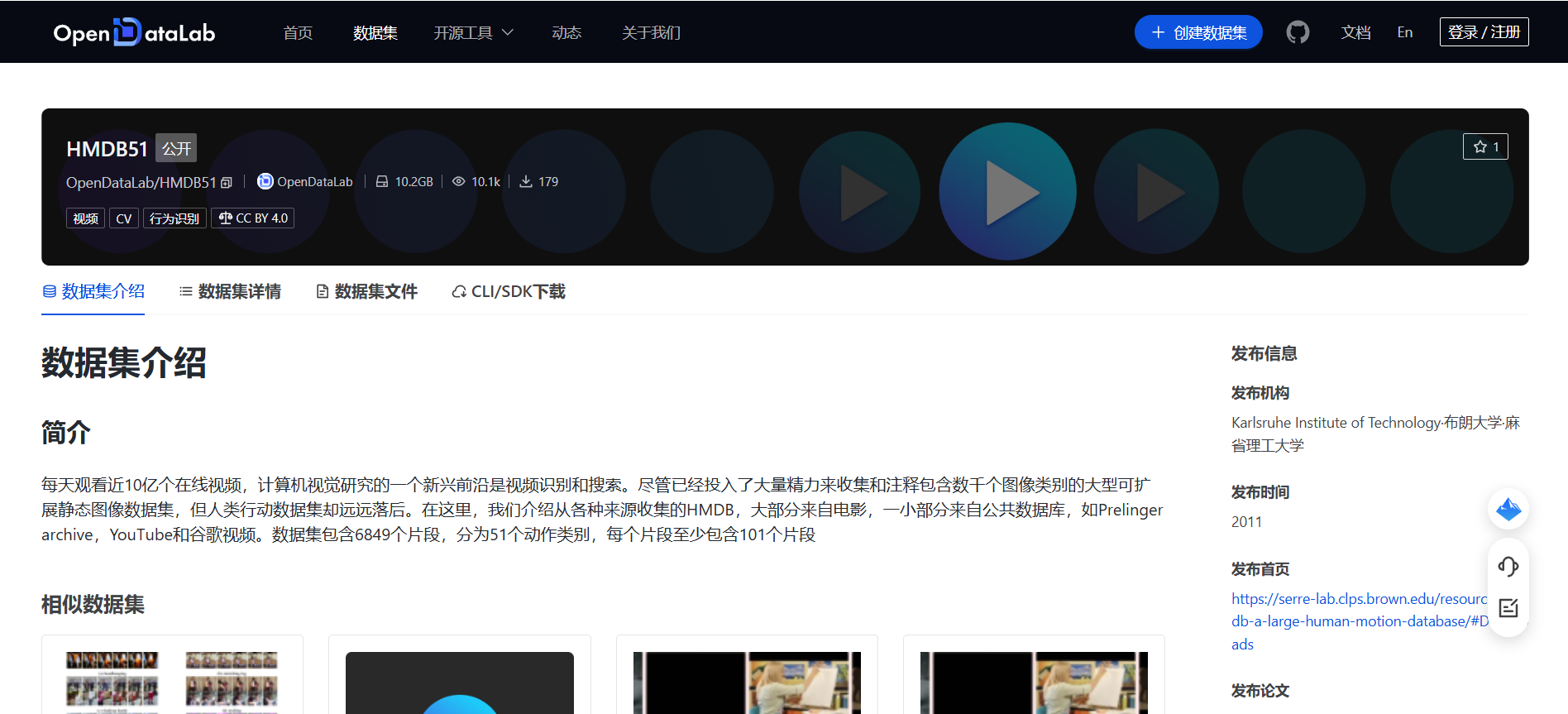The width and height of the screenshot is (1568, 714).
Task: Star the HMDB51 dataset
Action: 1485,146
